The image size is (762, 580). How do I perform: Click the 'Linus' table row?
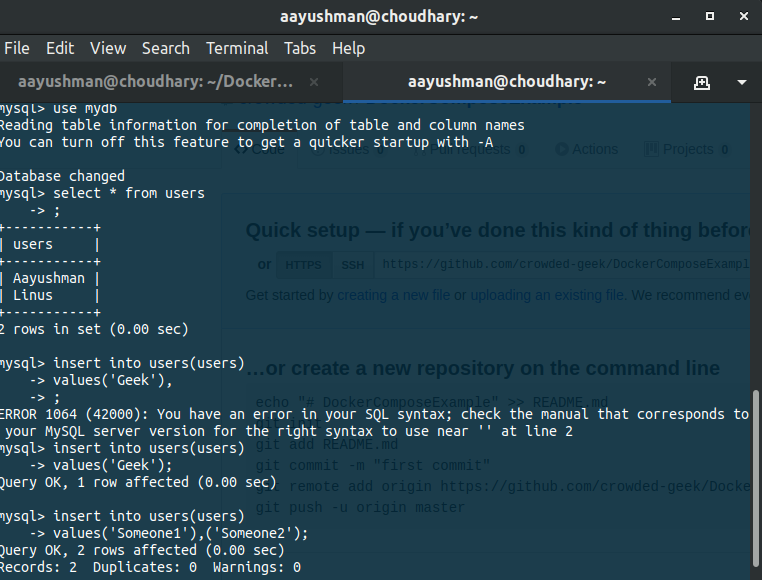[x=49, y=296]
